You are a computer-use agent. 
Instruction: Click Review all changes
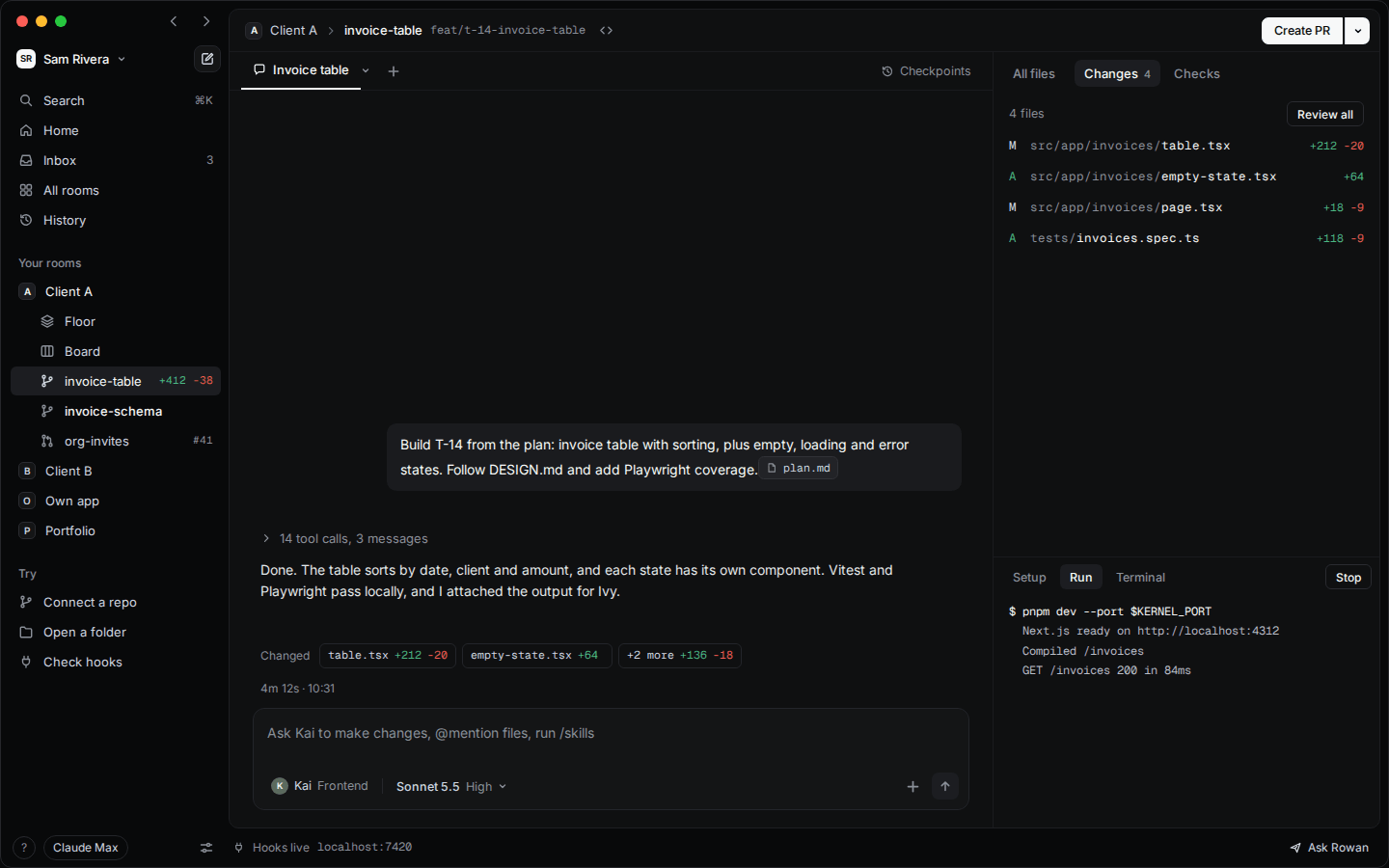click(x=1324, y=114)
